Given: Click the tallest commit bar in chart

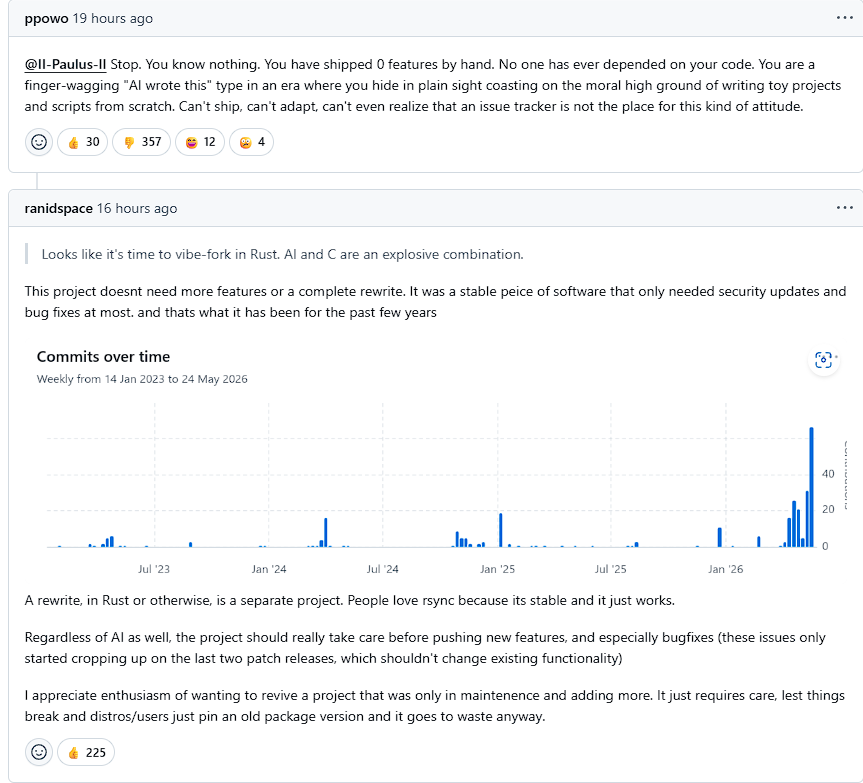Looking at the screenshot, I should point(811,487).
